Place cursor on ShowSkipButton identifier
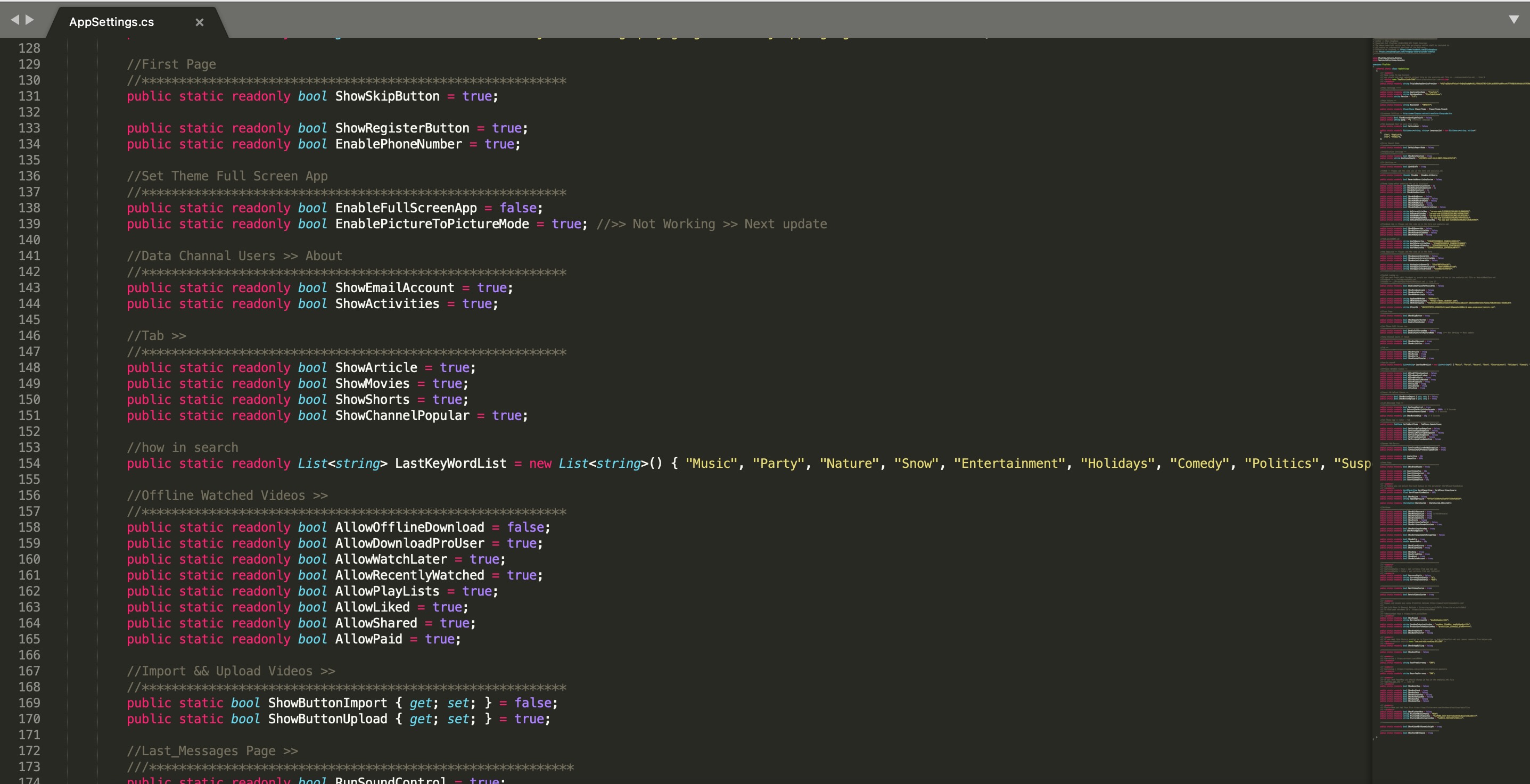Viewport: 1530px width, 784px height. 387,96
